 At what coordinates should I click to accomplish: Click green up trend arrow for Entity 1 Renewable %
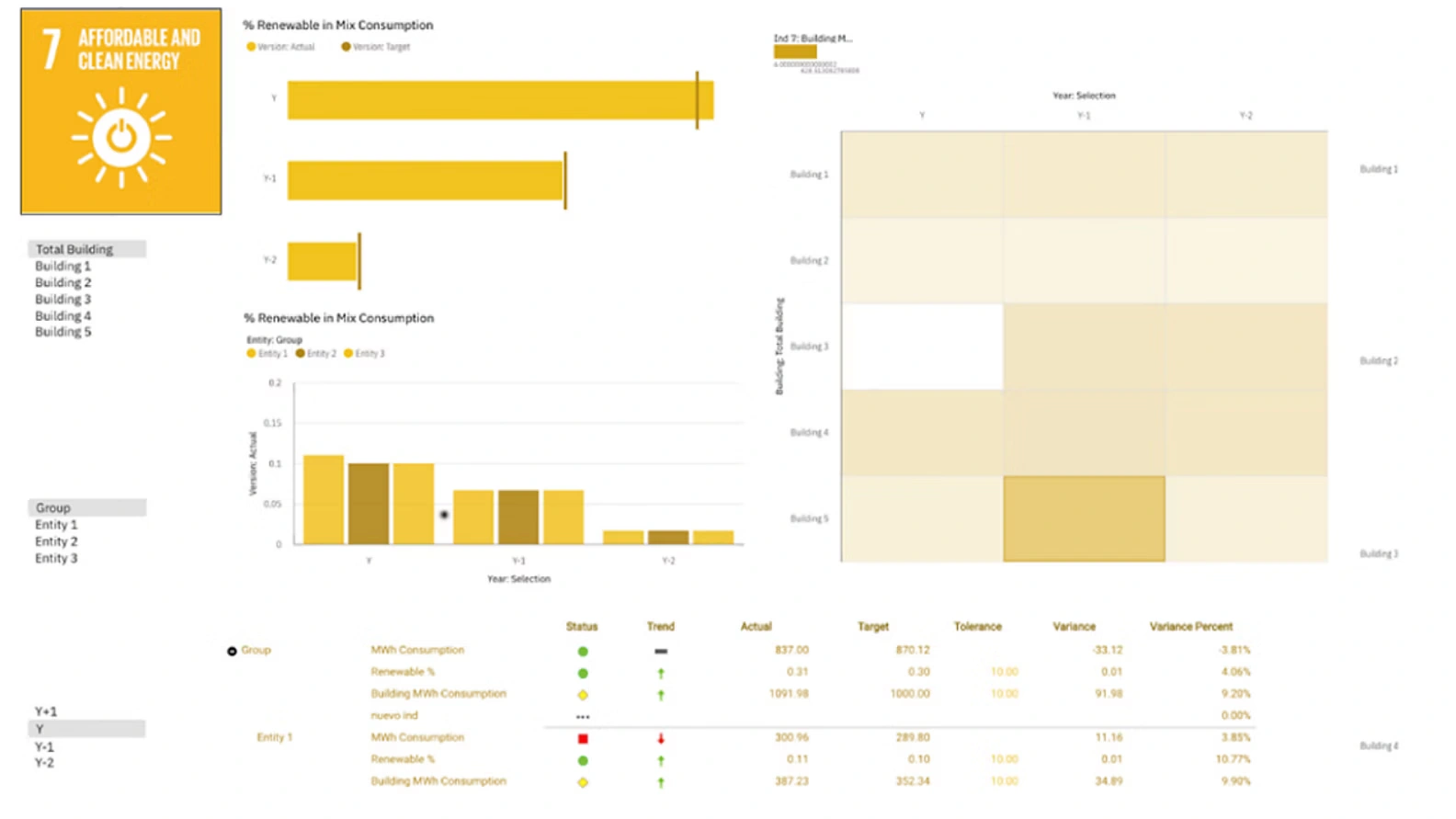661,760
